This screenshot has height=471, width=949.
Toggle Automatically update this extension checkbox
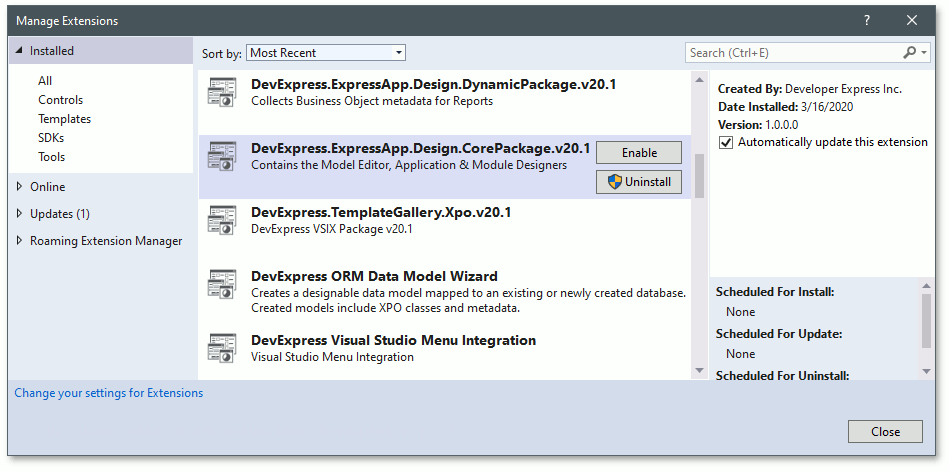726,142
